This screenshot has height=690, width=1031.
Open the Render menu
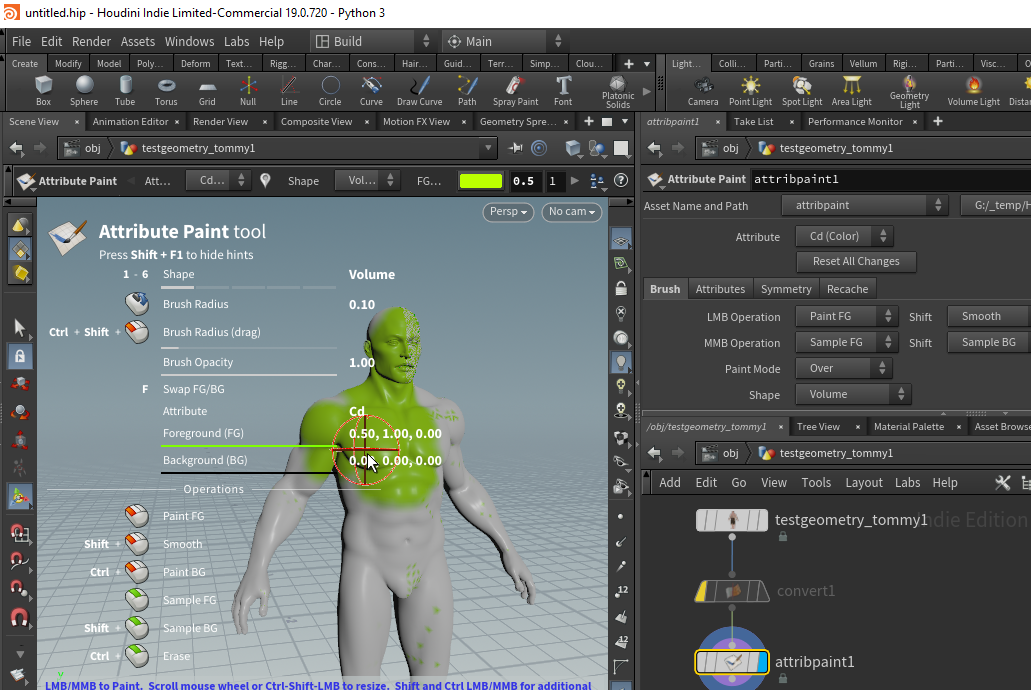(x=91, y=41)
